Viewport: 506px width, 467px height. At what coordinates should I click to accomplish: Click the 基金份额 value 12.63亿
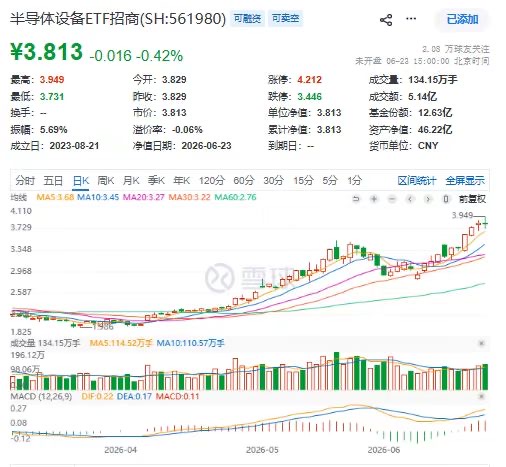pos(435,113)
